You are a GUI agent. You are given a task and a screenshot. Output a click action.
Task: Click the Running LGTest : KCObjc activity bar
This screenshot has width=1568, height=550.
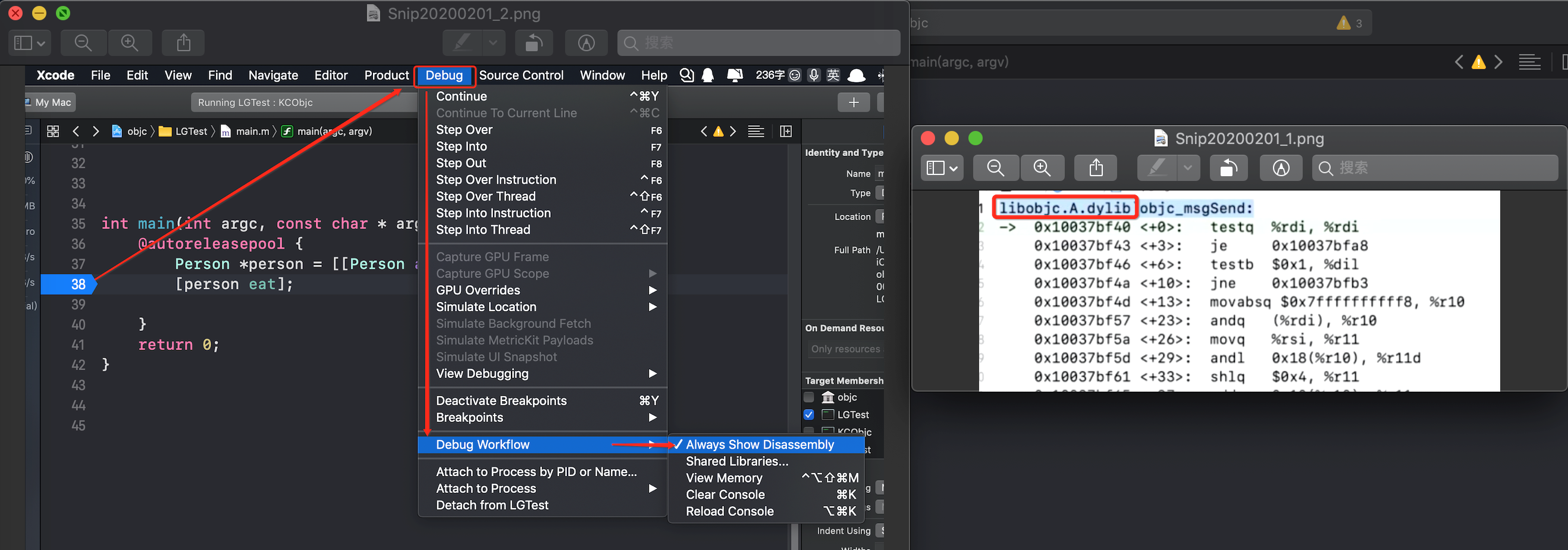click(305, 102)
